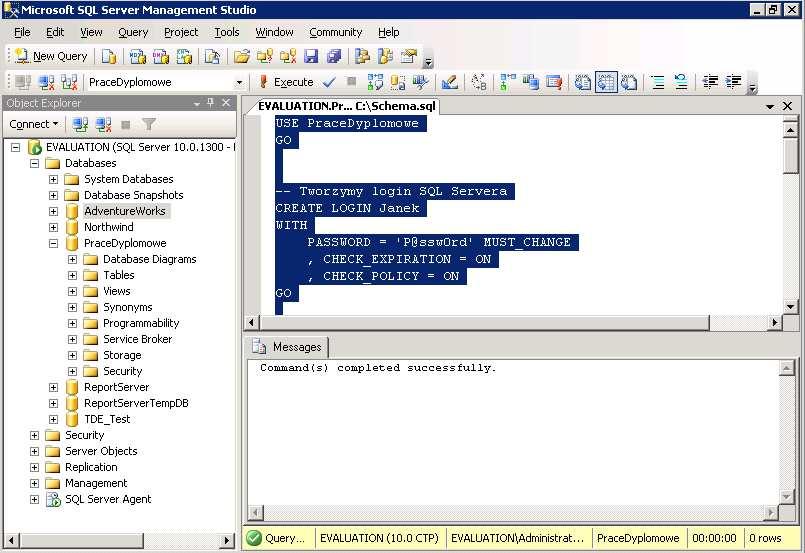Uncomment the selected lines
The image size is (805, 553).
681,82
